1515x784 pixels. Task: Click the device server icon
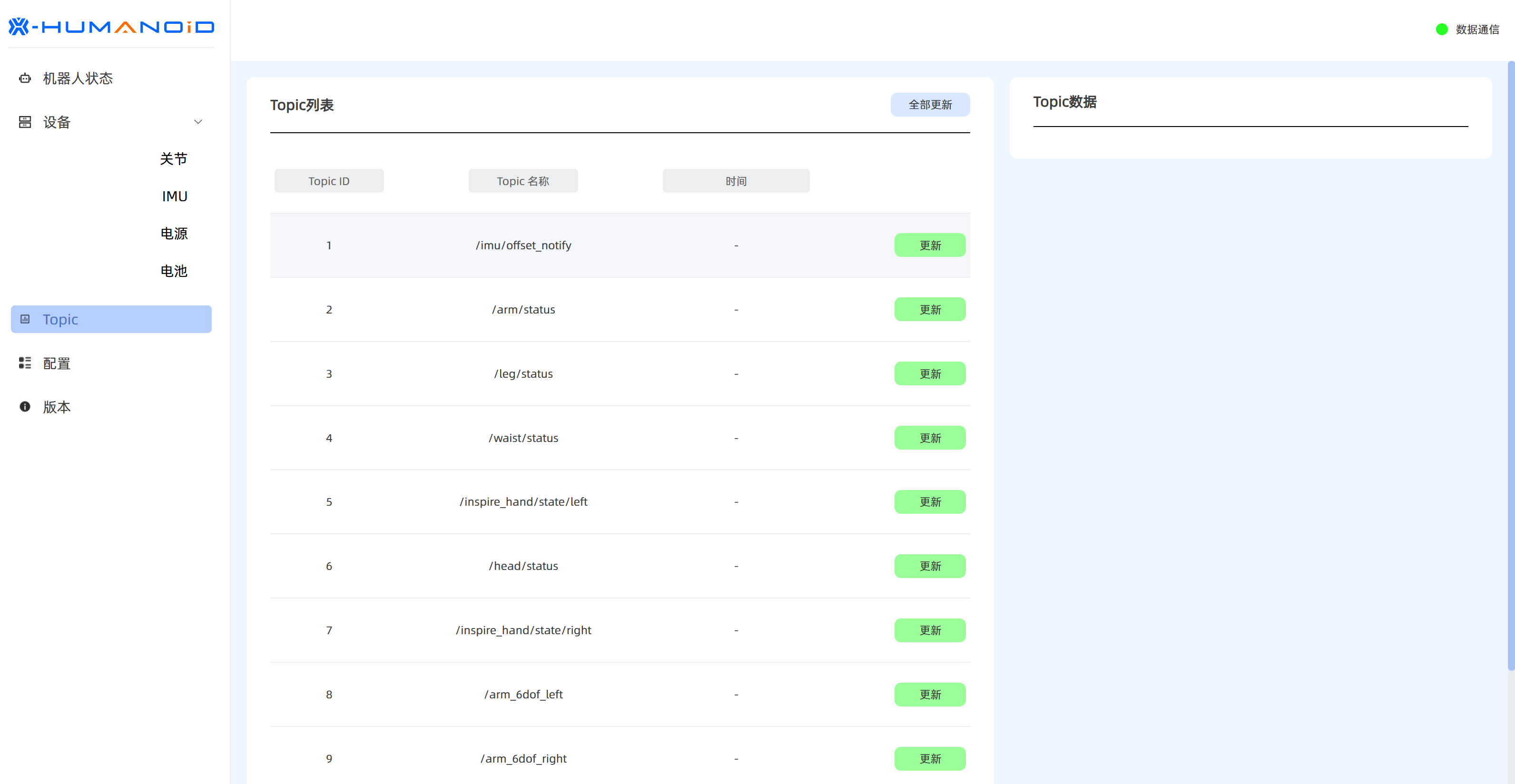(x=25, y=122)
